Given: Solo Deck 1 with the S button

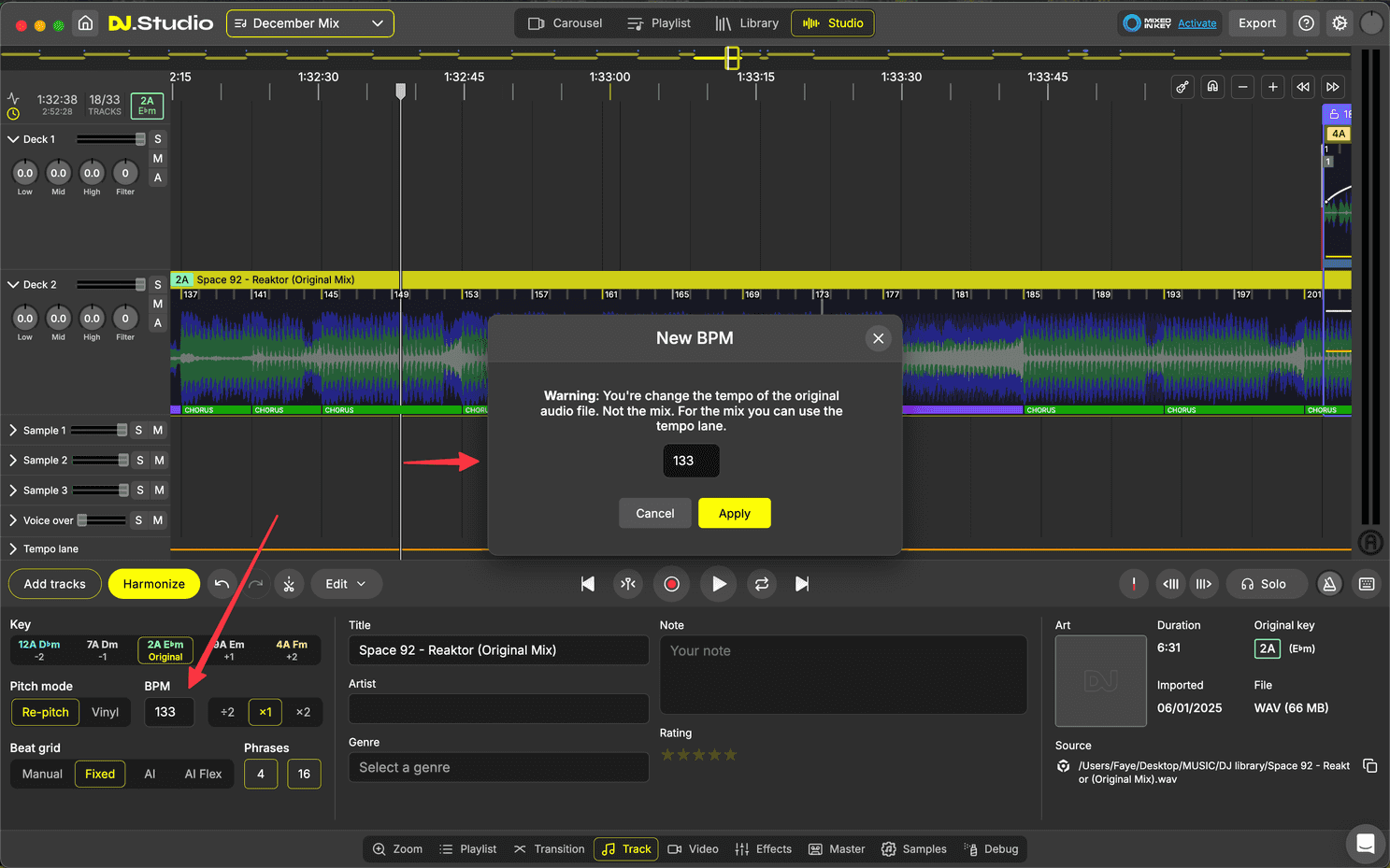Looking at the screenshot, I should (x=158, y=139).
